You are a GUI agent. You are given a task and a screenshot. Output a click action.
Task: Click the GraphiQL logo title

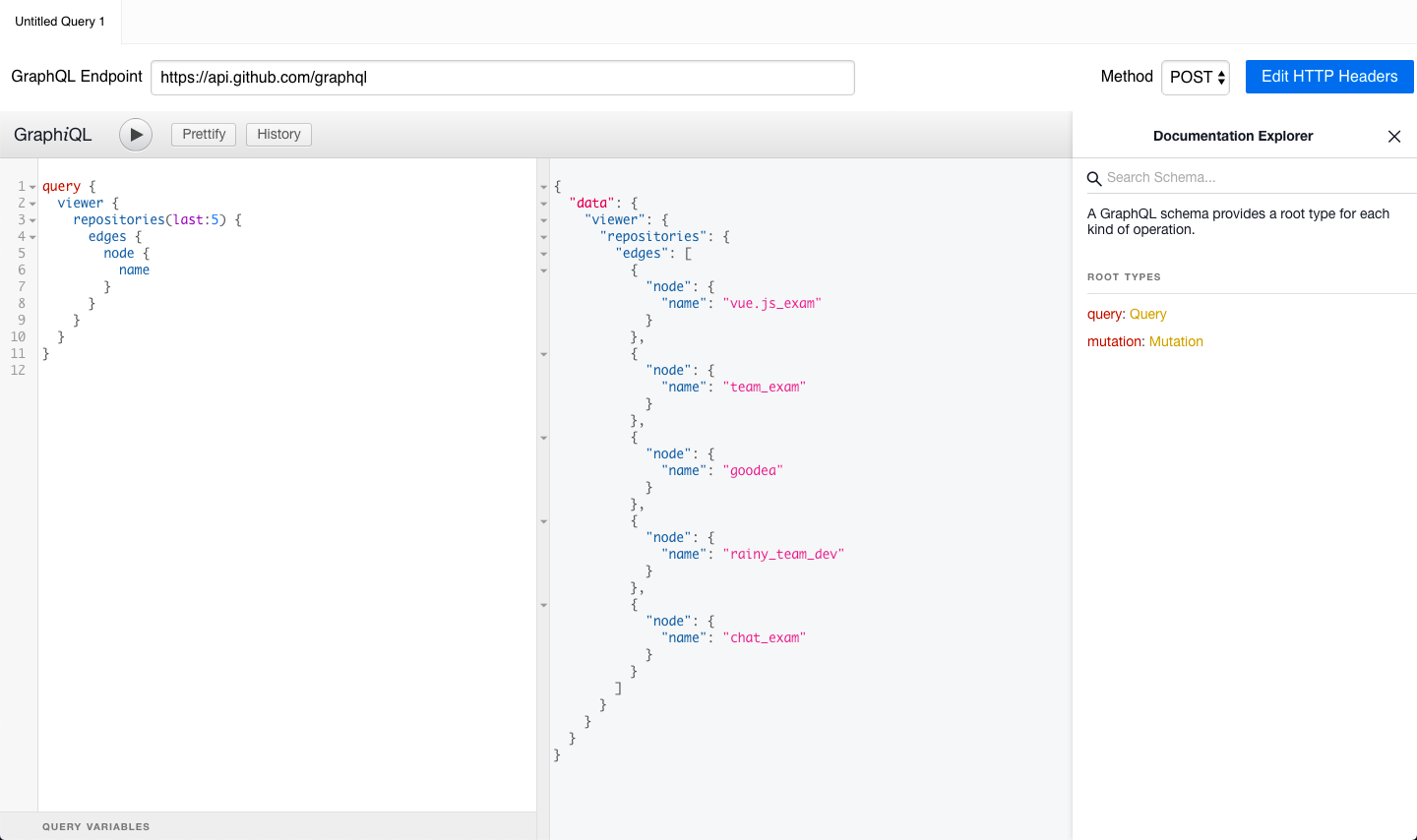pos(53,135)
